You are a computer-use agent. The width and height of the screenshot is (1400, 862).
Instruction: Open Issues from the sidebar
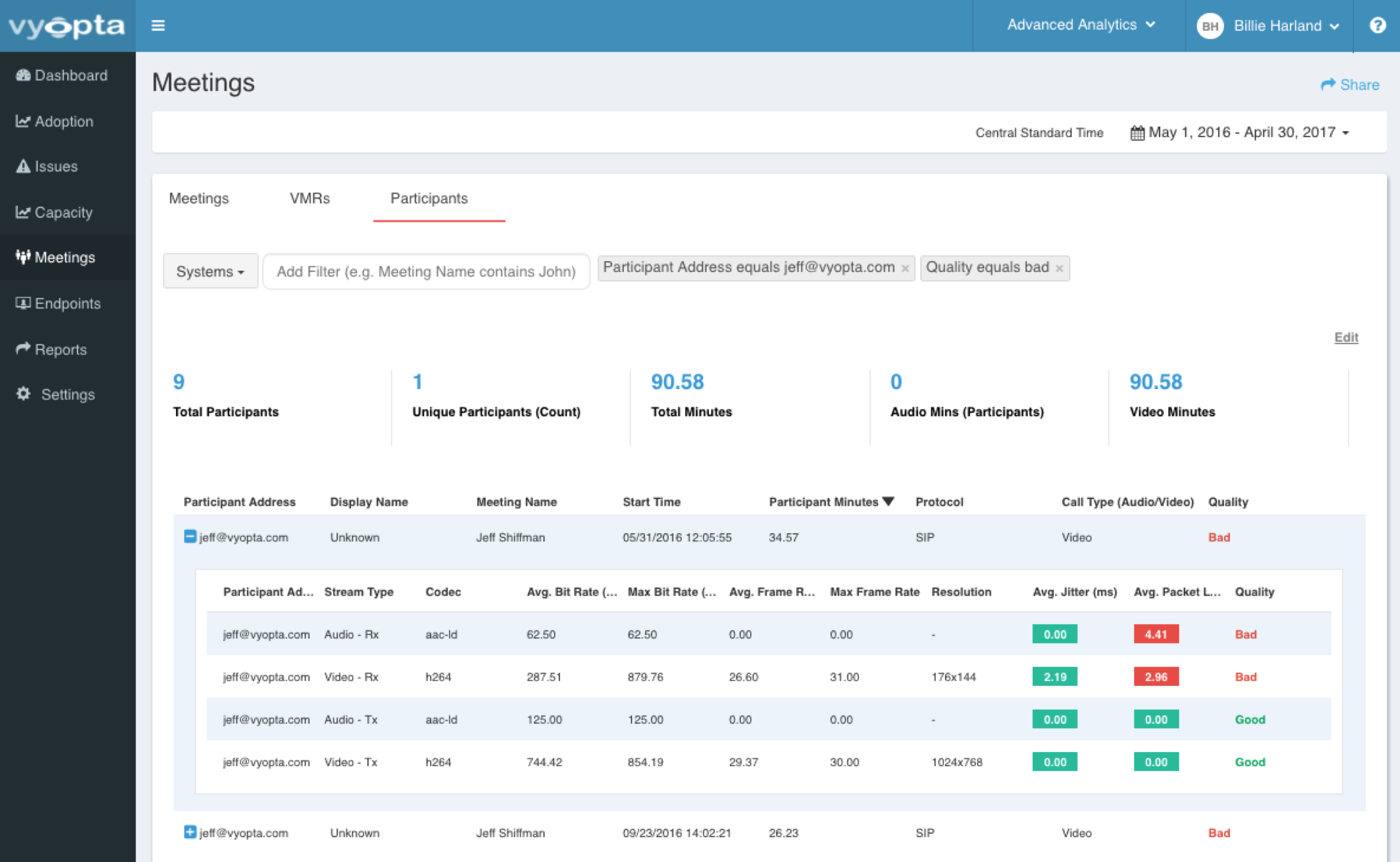tap(68, 166)
